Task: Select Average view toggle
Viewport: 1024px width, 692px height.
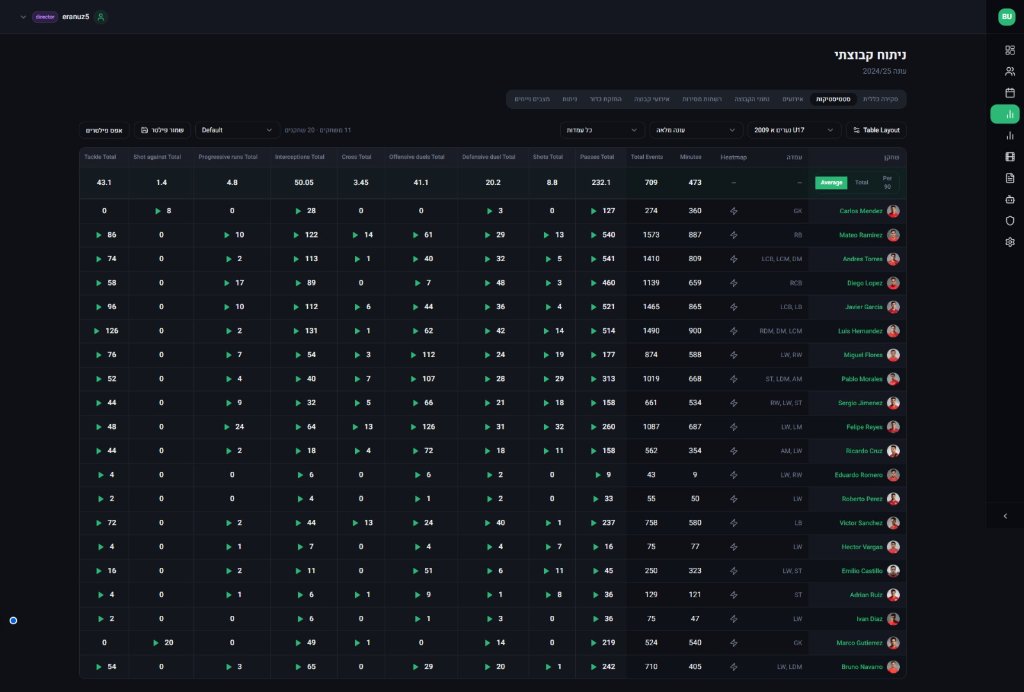Action: (x=831, y=183)
